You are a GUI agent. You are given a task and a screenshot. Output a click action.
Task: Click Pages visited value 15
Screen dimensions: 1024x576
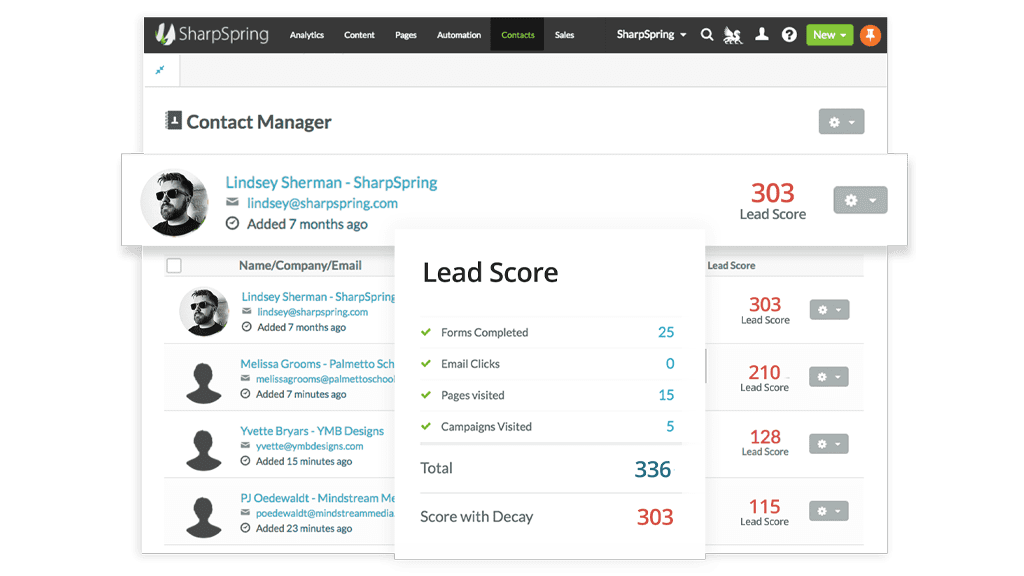[665, 395]
